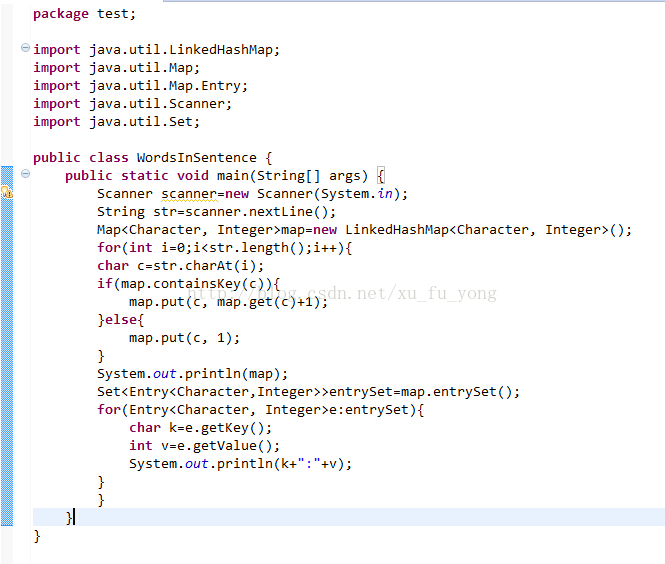This screenshot has height=564, width=665.
Task: Click the final closing brace of class
Action: pos(37,536)
